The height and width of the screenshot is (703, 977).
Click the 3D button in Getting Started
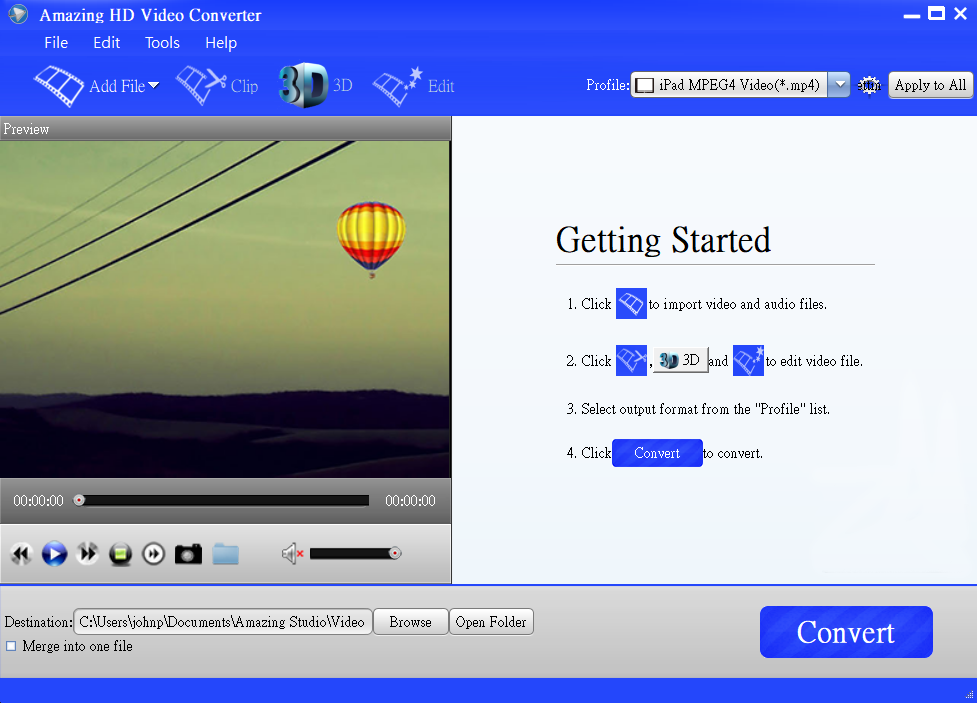680,360
